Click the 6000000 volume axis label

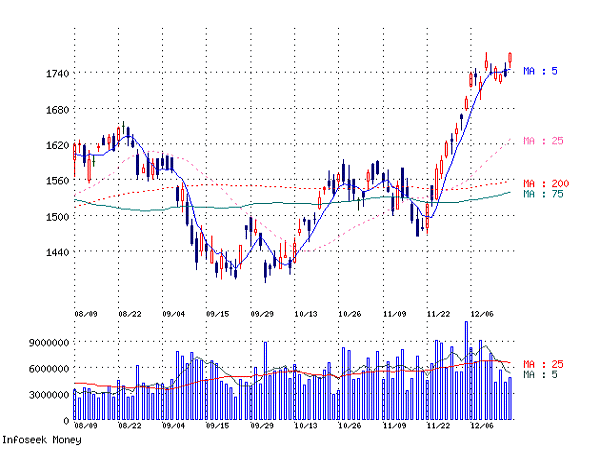point(49,369)
